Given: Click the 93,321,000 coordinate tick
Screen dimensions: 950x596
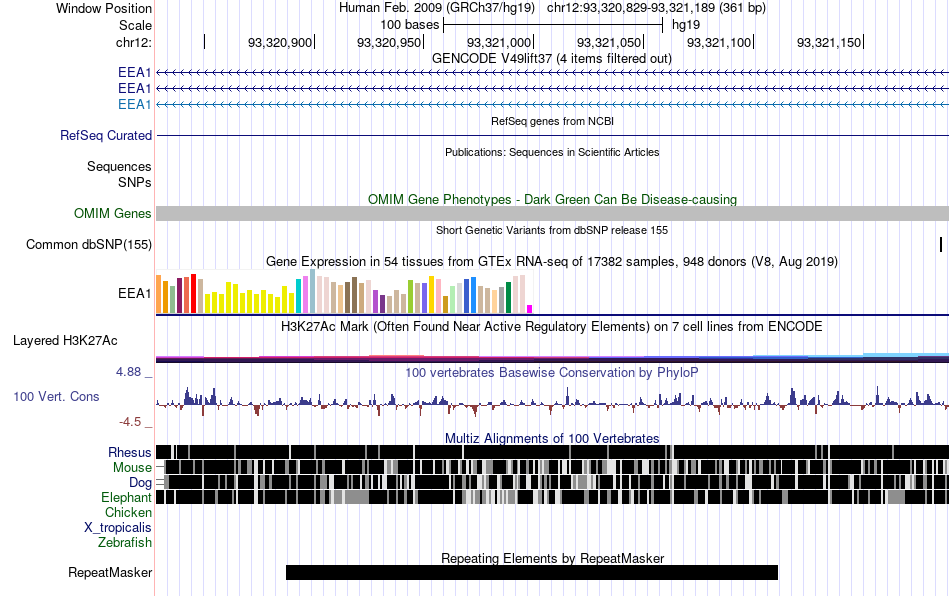Looking at the screenshot, I should coord(499,42).
